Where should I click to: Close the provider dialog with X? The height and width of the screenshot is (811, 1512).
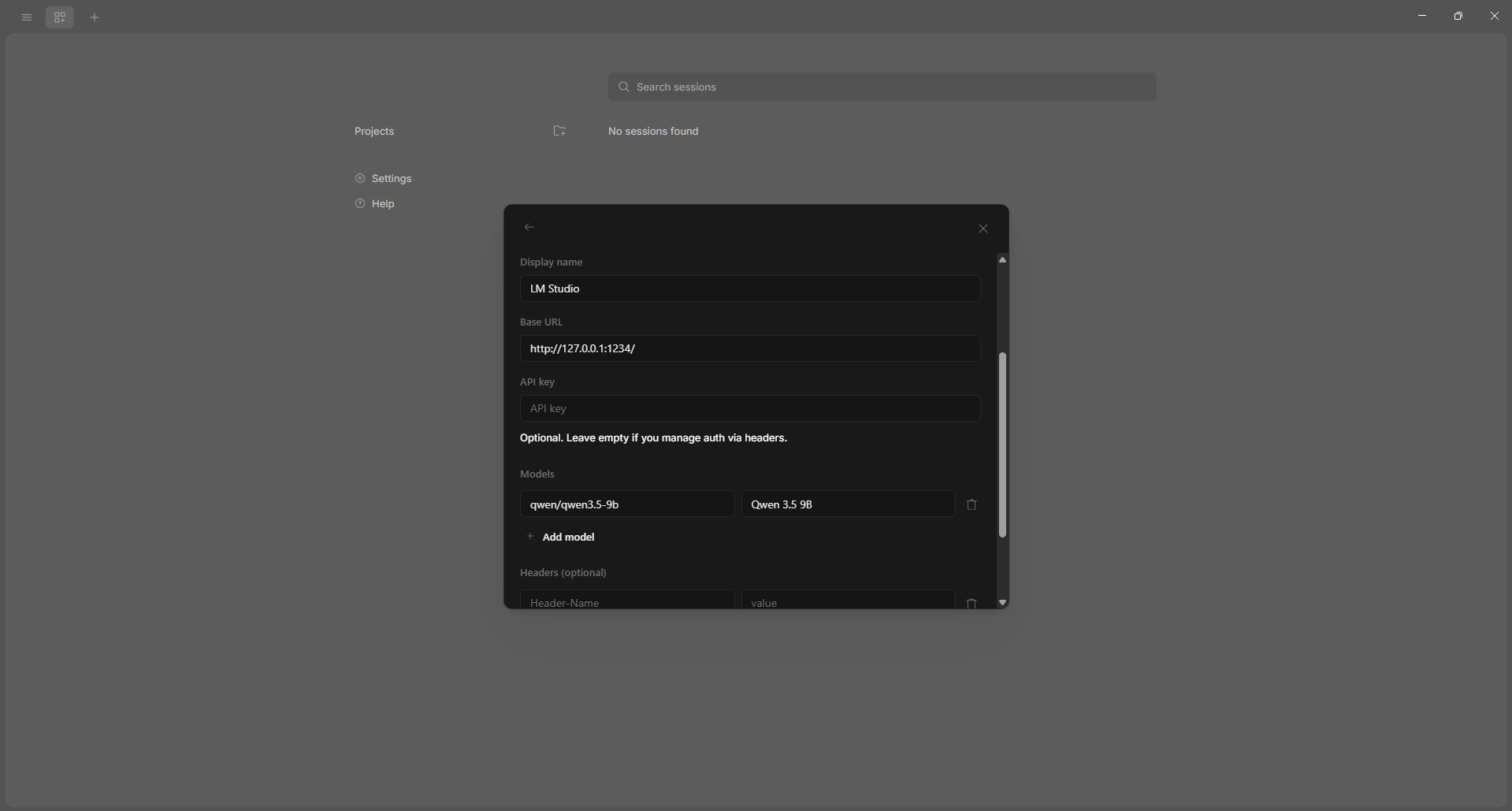(983, 229)
